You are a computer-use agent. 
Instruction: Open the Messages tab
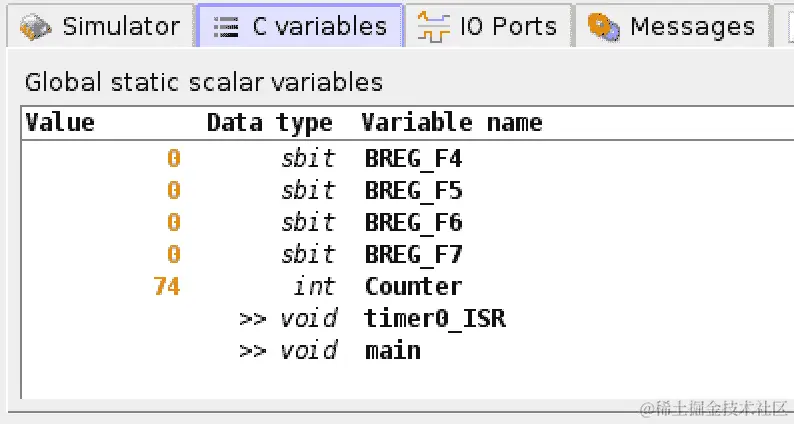(673, 26)
